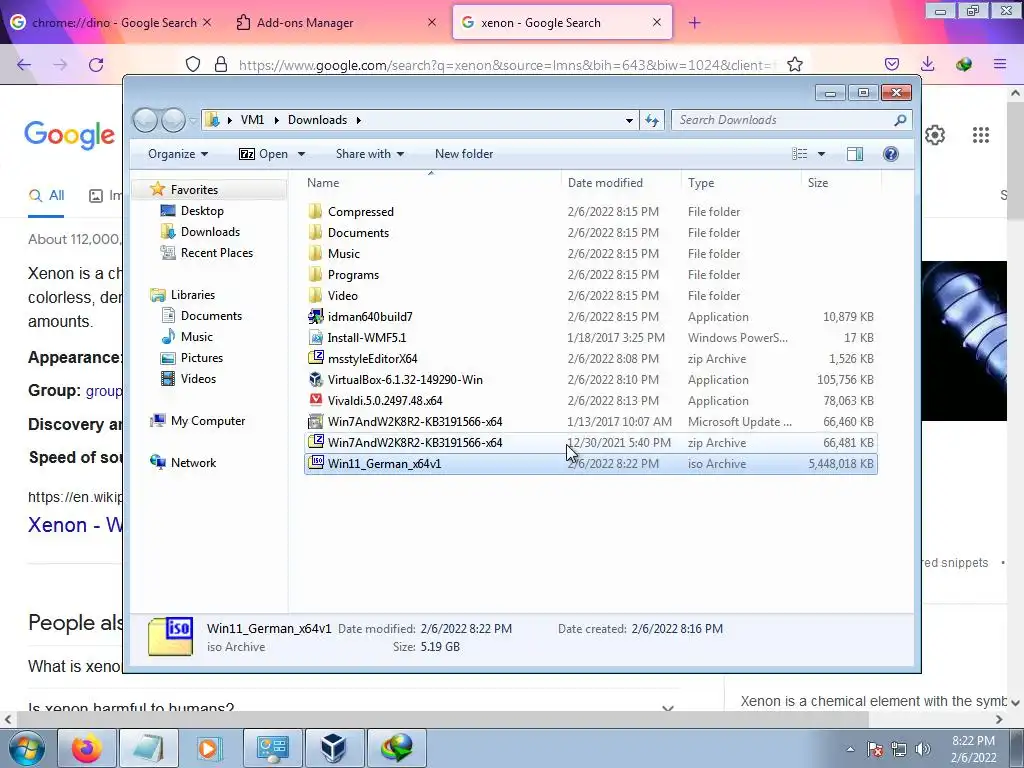Click the taskbar clock showing 8:22 PM

pos(973,749)
